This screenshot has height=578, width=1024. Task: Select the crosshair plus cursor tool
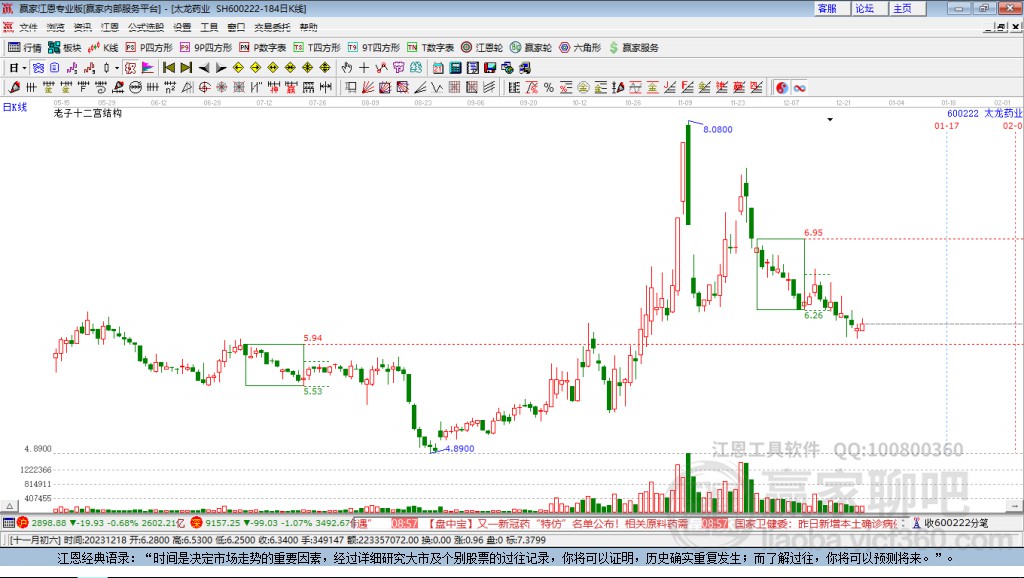pos(364,67)
